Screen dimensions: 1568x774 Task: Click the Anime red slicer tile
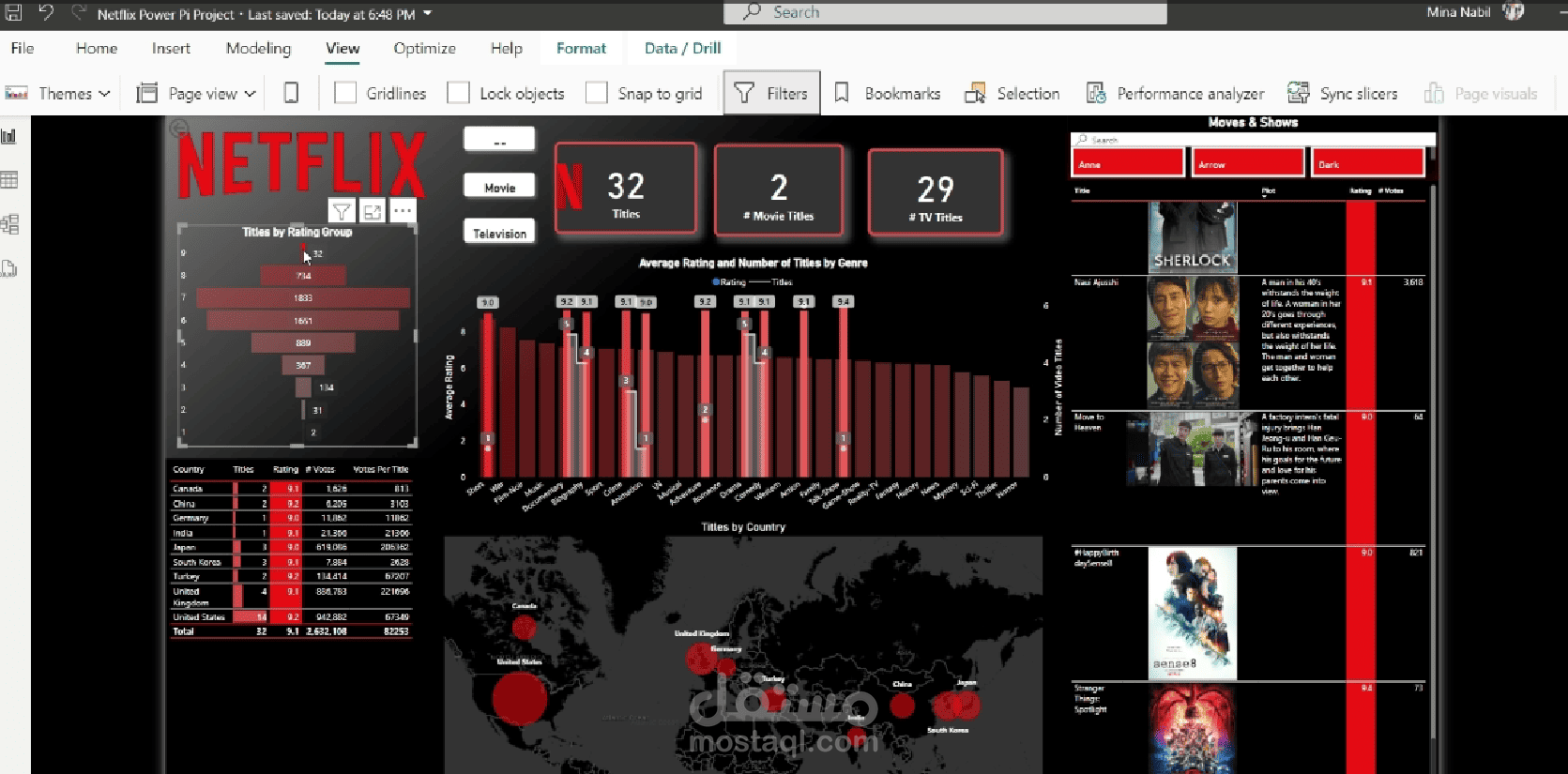(1128, 163)
